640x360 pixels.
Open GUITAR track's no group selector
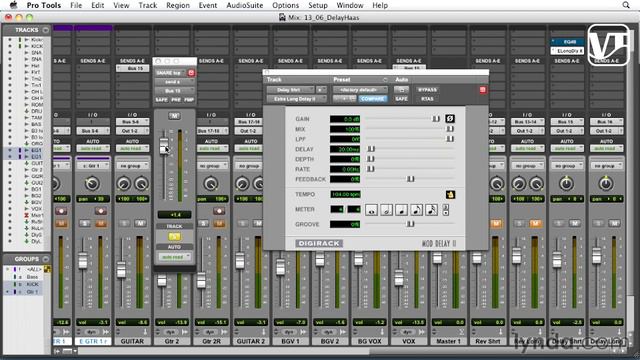point(132,166)
